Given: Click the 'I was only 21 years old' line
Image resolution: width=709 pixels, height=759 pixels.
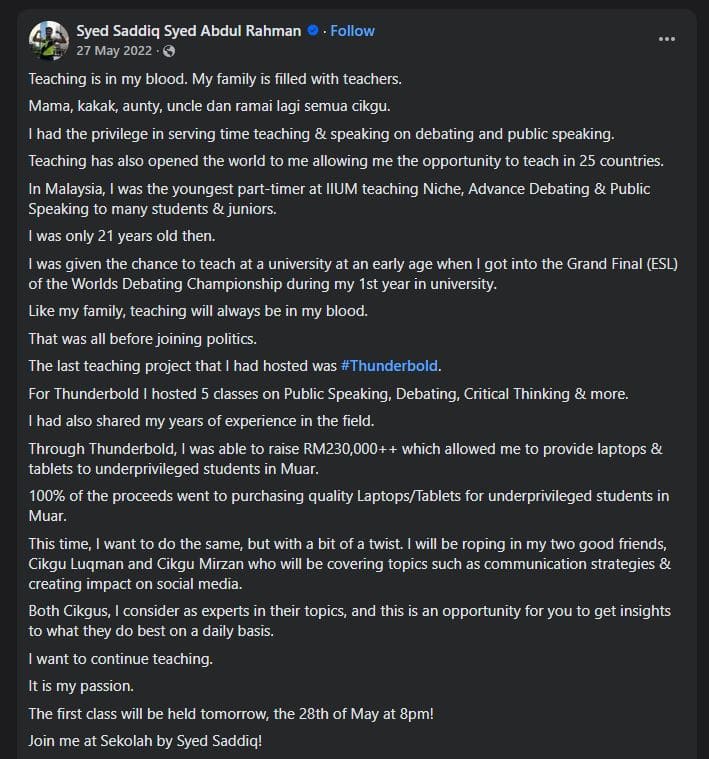Looking at the screenshot, I should tap(122, 236).
